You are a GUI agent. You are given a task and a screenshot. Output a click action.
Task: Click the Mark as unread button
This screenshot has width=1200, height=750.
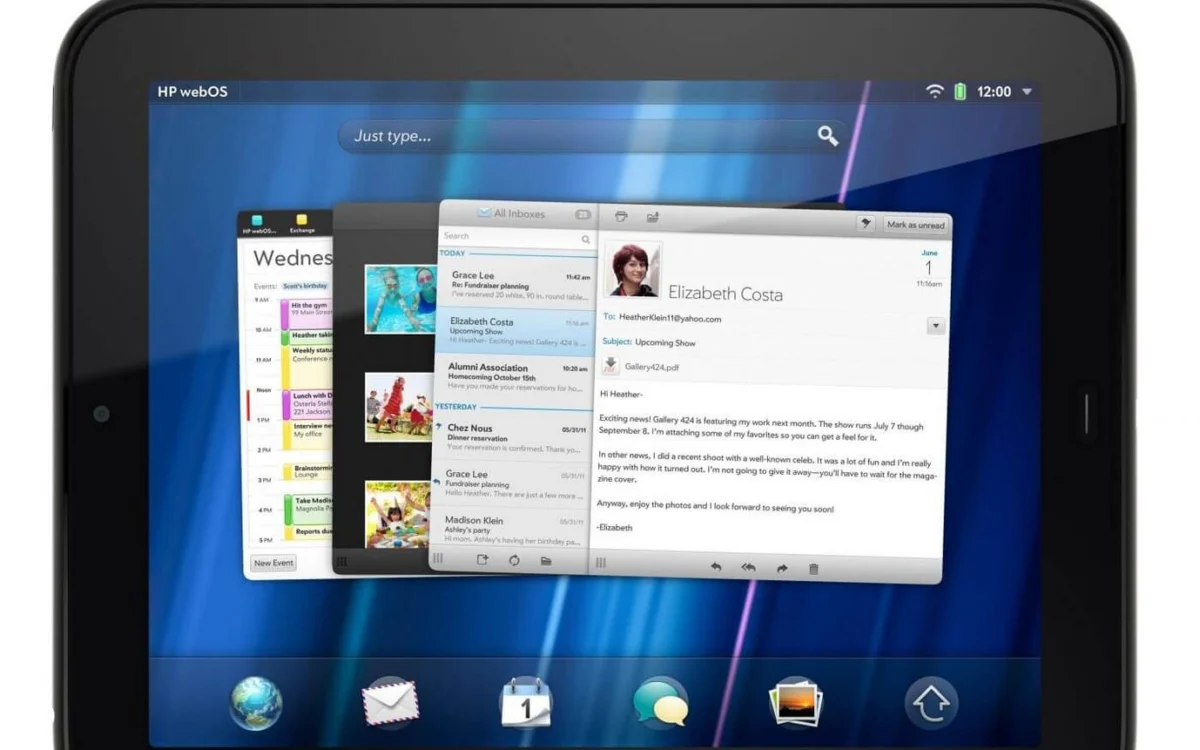[916, 225]
